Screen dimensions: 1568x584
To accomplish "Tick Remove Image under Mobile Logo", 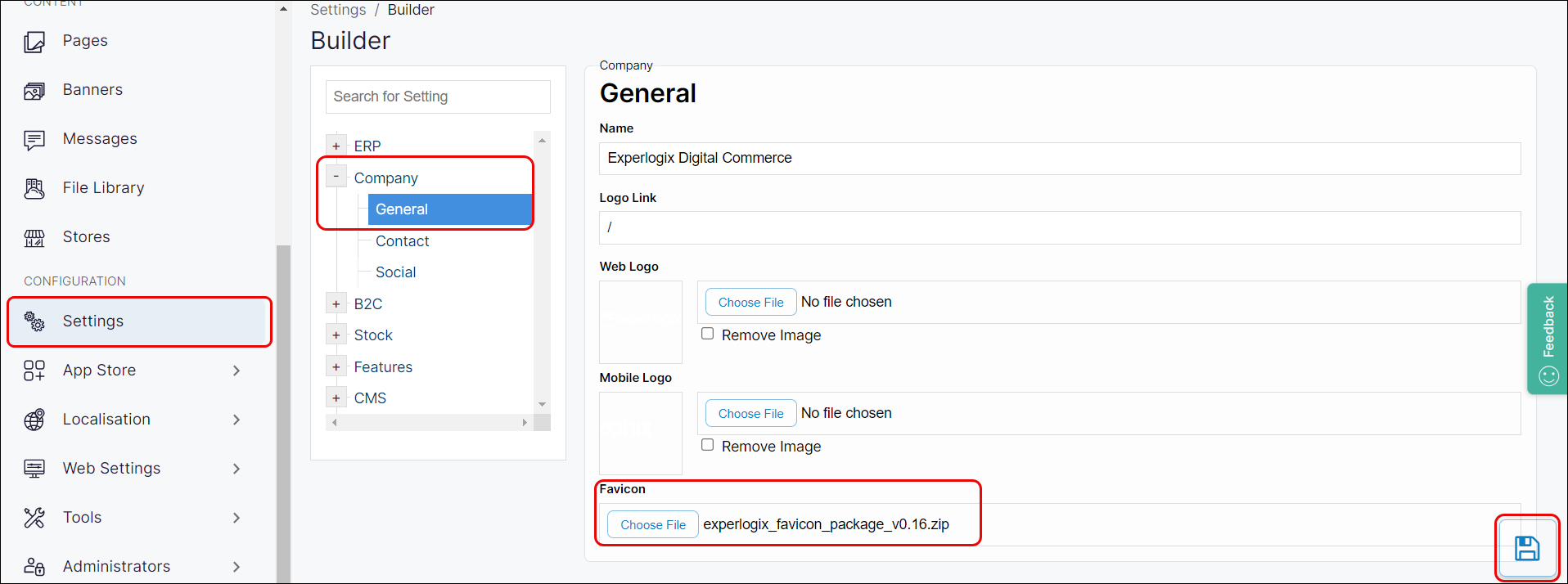I will 708,445.
